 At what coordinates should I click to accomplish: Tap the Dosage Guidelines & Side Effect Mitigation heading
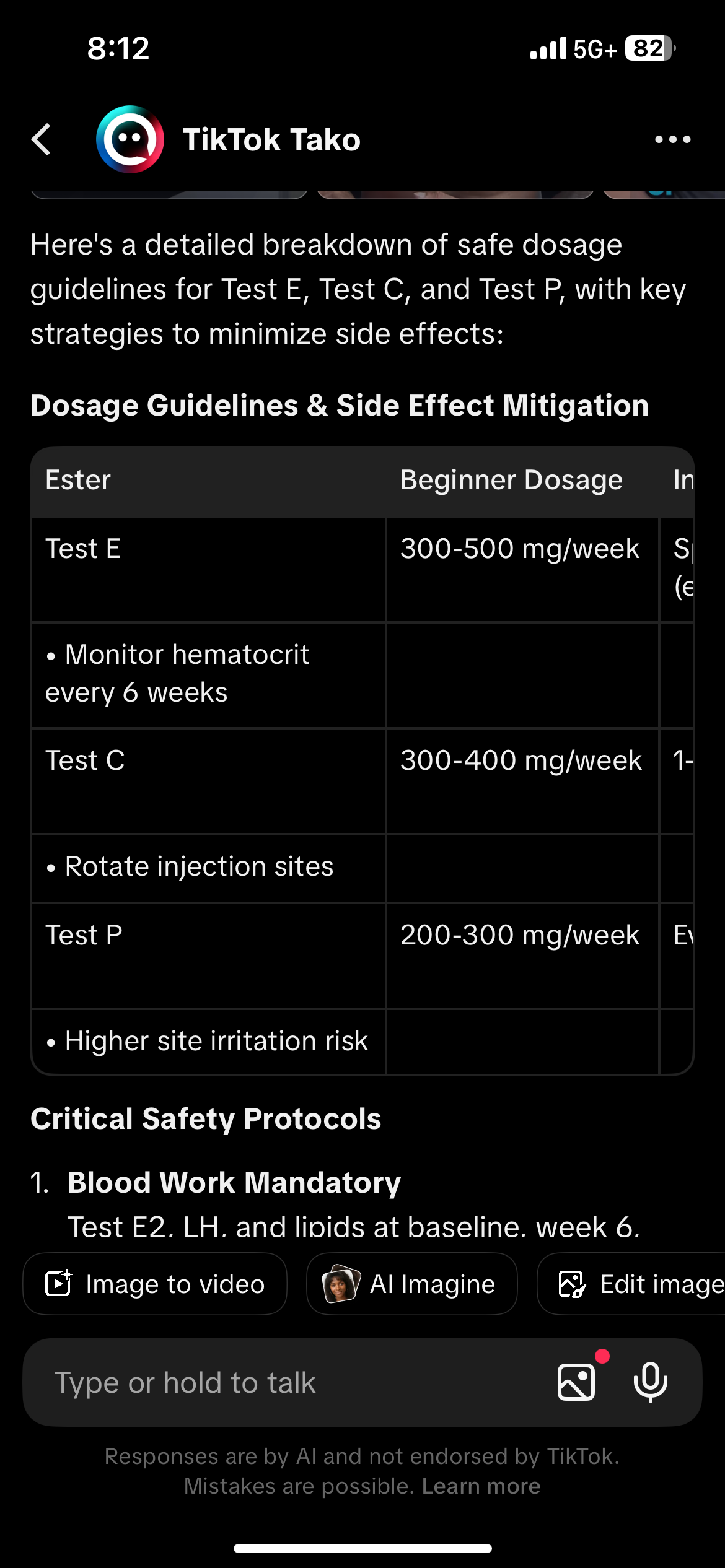[x=340, y=406]
